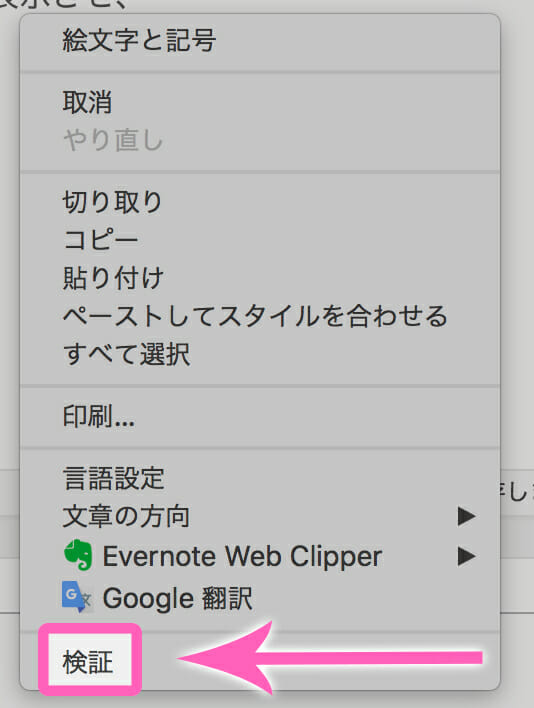534x708 pixels.
Task: Open the 印刷... print option
Action: click(x=98, y=416)
